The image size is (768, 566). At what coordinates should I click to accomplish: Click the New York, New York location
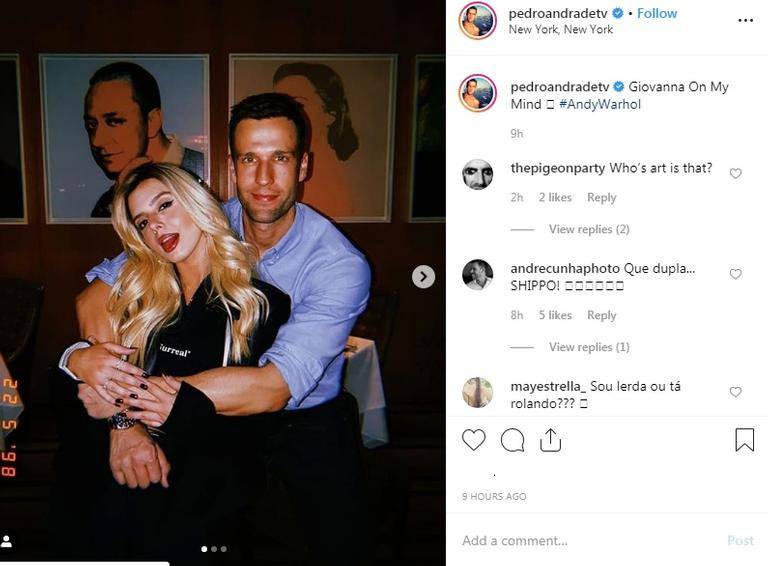tap(560, 30)
